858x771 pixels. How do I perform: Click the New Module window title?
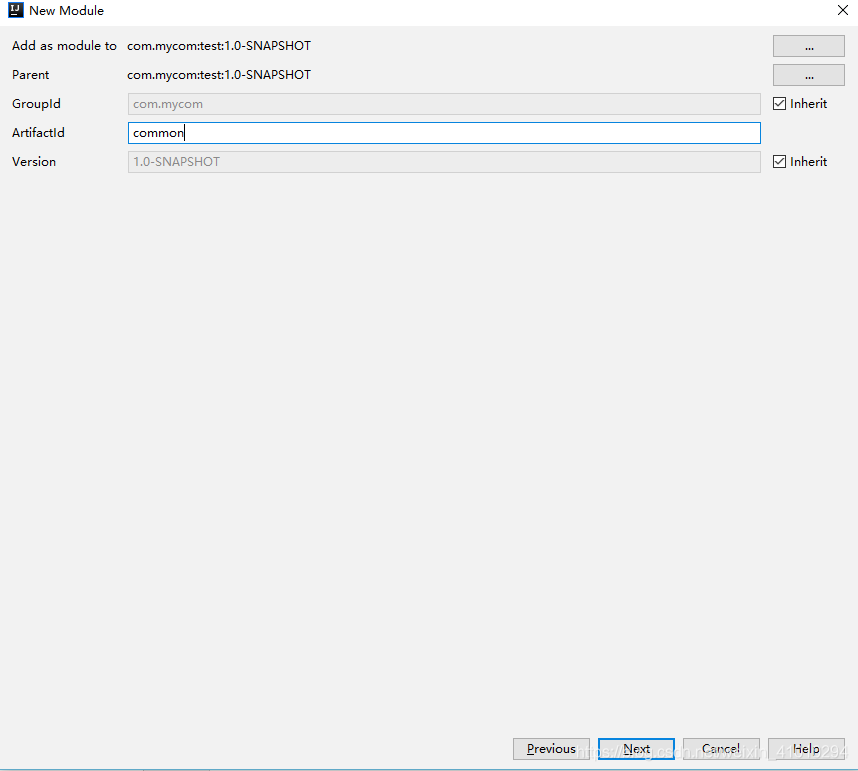point(66,10)
